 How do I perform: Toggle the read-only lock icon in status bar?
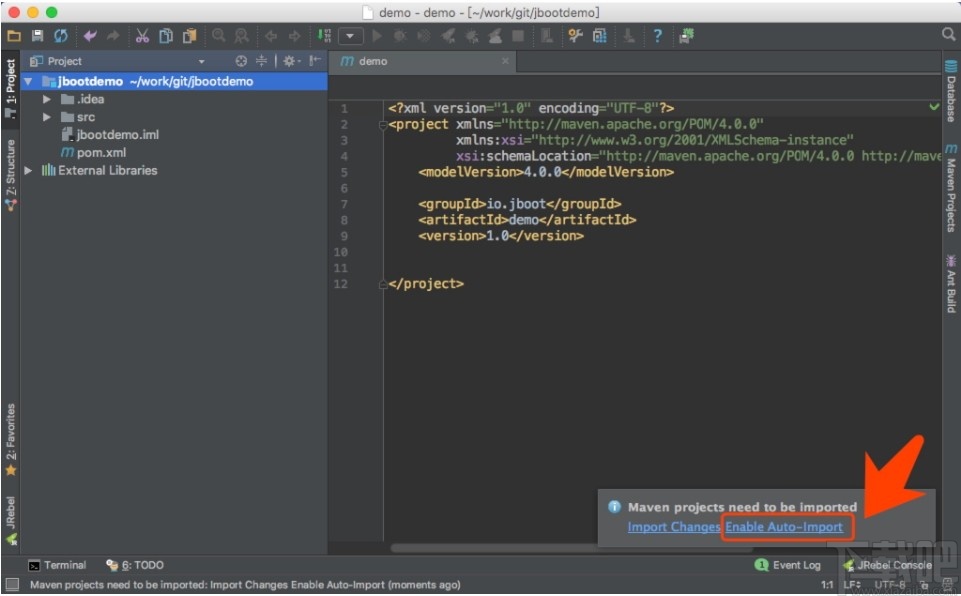(x=925, y=585)
